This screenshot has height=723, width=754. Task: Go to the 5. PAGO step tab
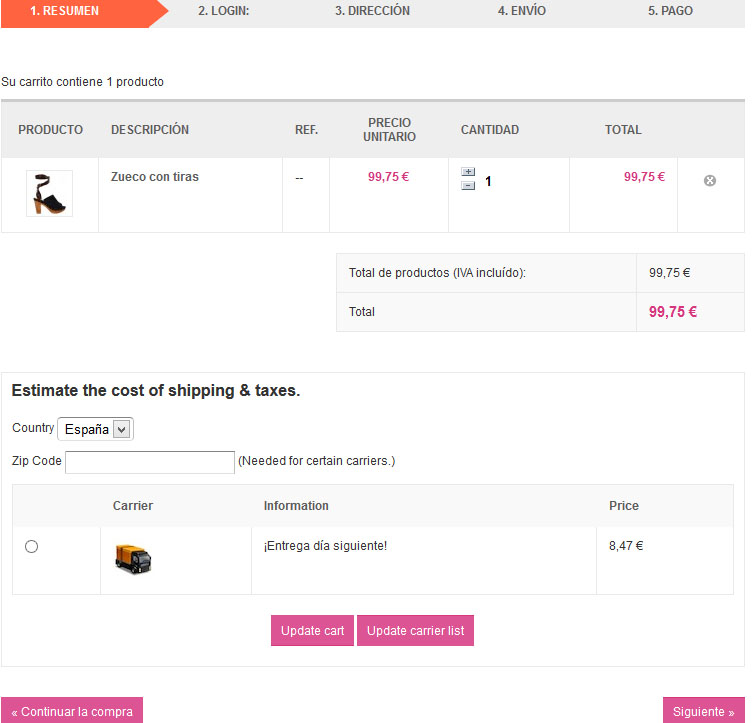(670, 11)
